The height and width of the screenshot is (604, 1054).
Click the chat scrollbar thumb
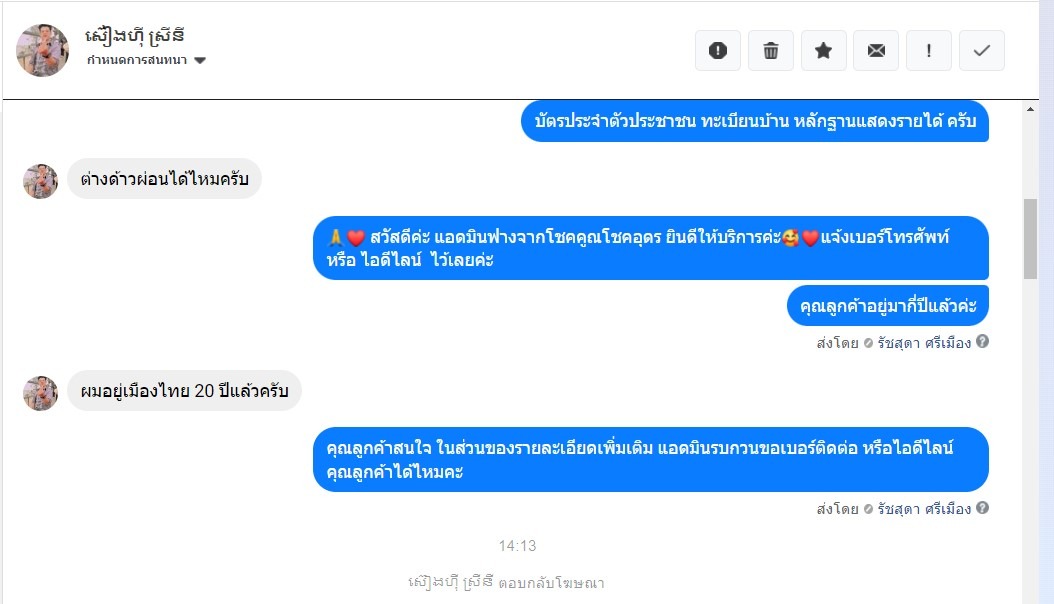[x=1030, y=239]
